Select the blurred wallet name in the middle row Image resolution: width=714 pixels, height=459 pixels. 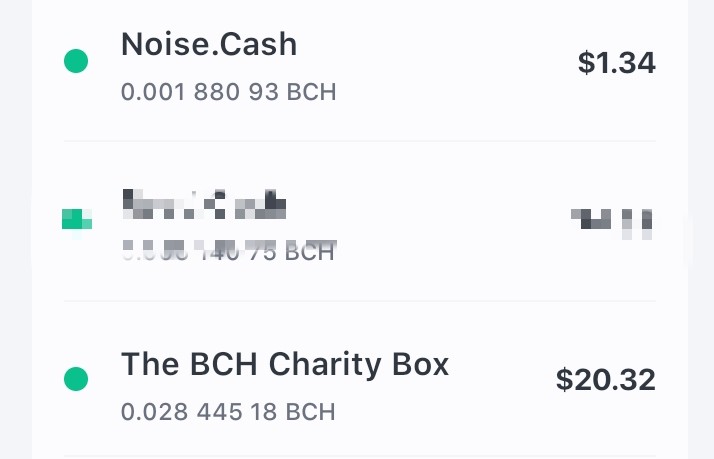click(204, 204)
